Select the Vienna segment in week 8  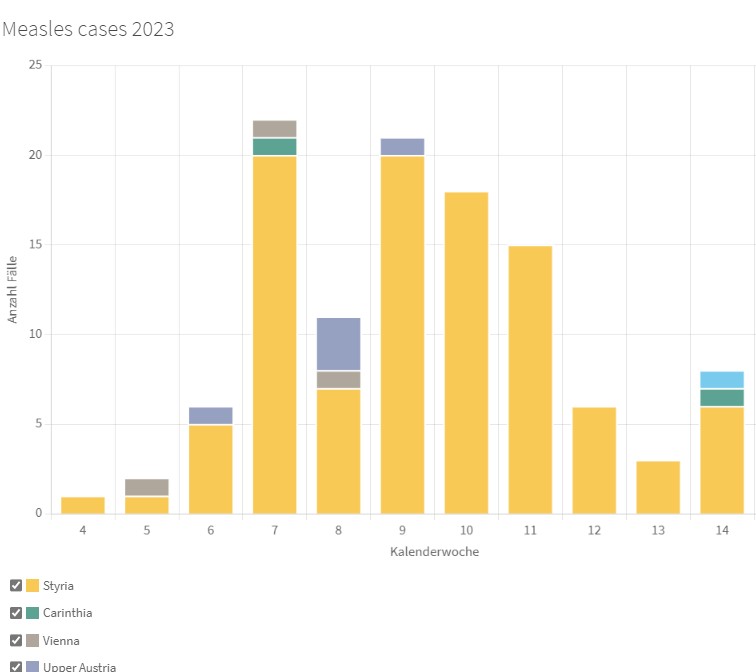tap(338, 380)
